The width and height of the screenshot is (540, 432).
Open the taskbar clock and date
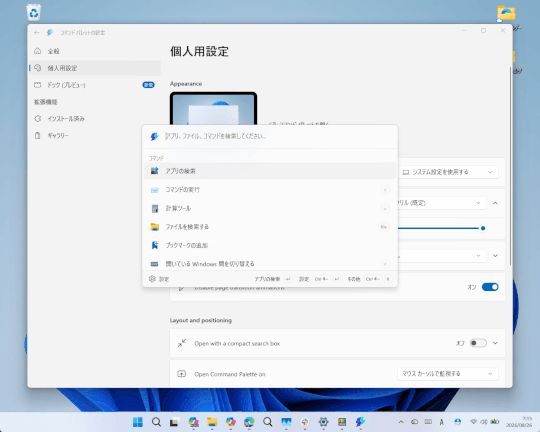click(519, 422)
